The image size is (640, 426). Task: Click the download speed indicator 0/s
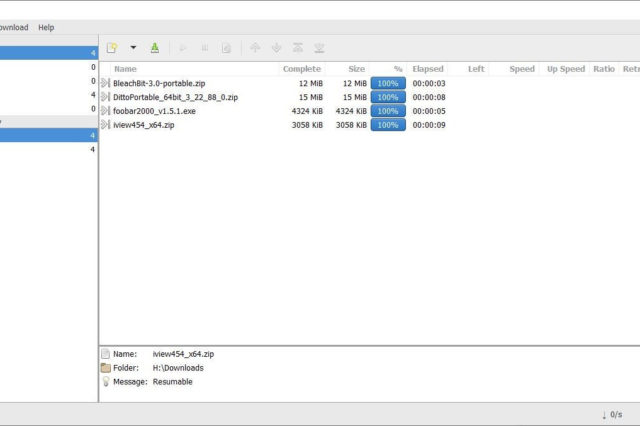point(612,415)
